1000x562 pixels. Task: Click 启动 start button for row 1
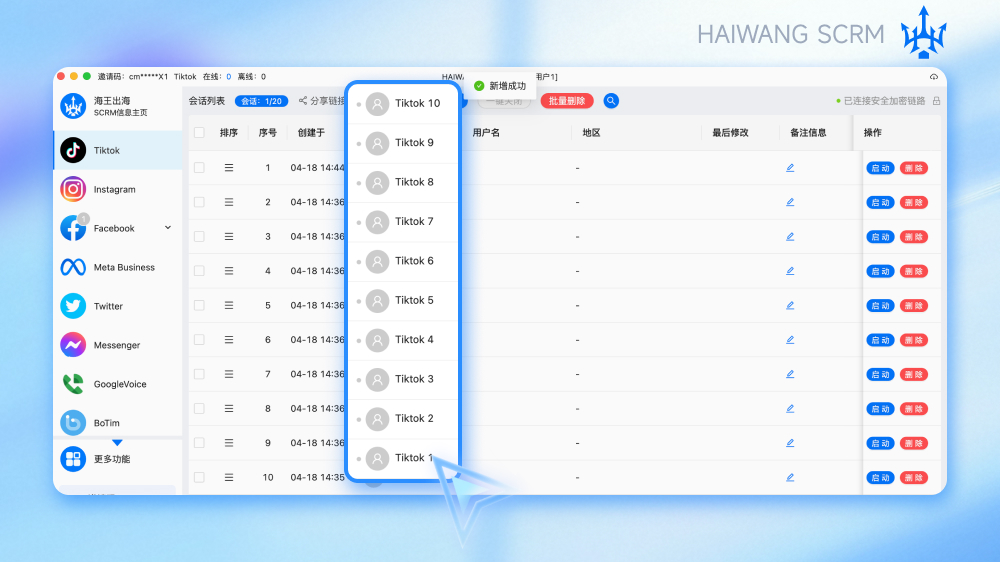880,168
